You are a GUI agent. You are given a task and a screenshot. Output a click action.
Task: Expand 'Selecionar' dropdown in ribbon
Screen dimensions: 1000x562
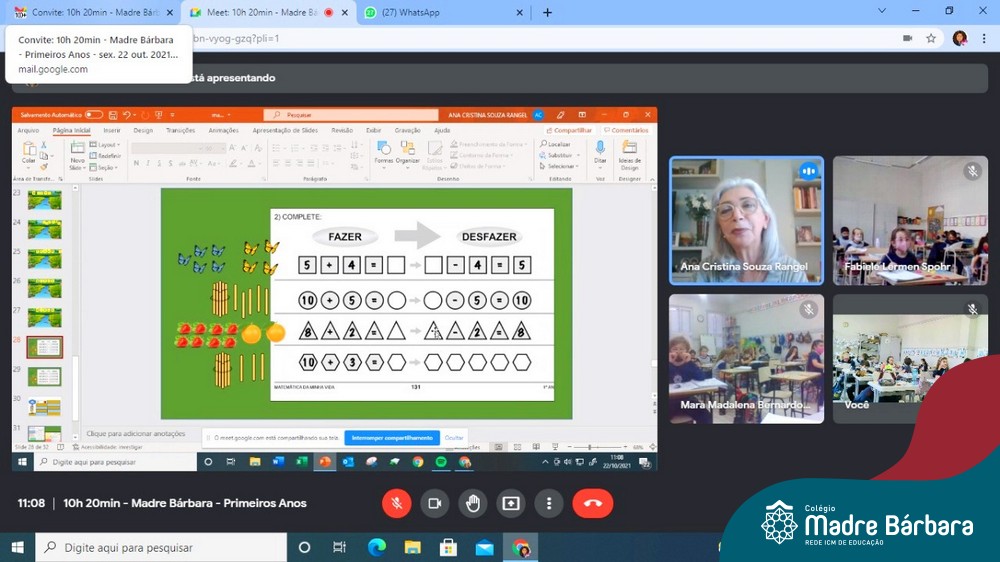click(x=559, y=166)
